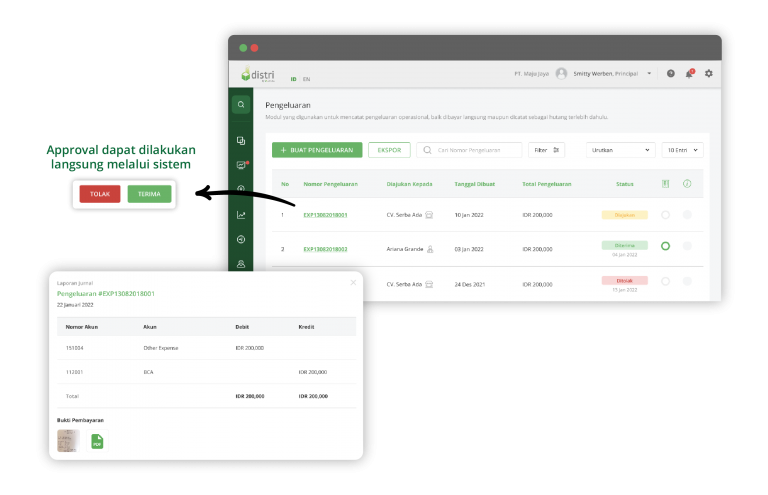Switch language to ID
Viewport: 768px width, 495px height.
coord(293,79)
